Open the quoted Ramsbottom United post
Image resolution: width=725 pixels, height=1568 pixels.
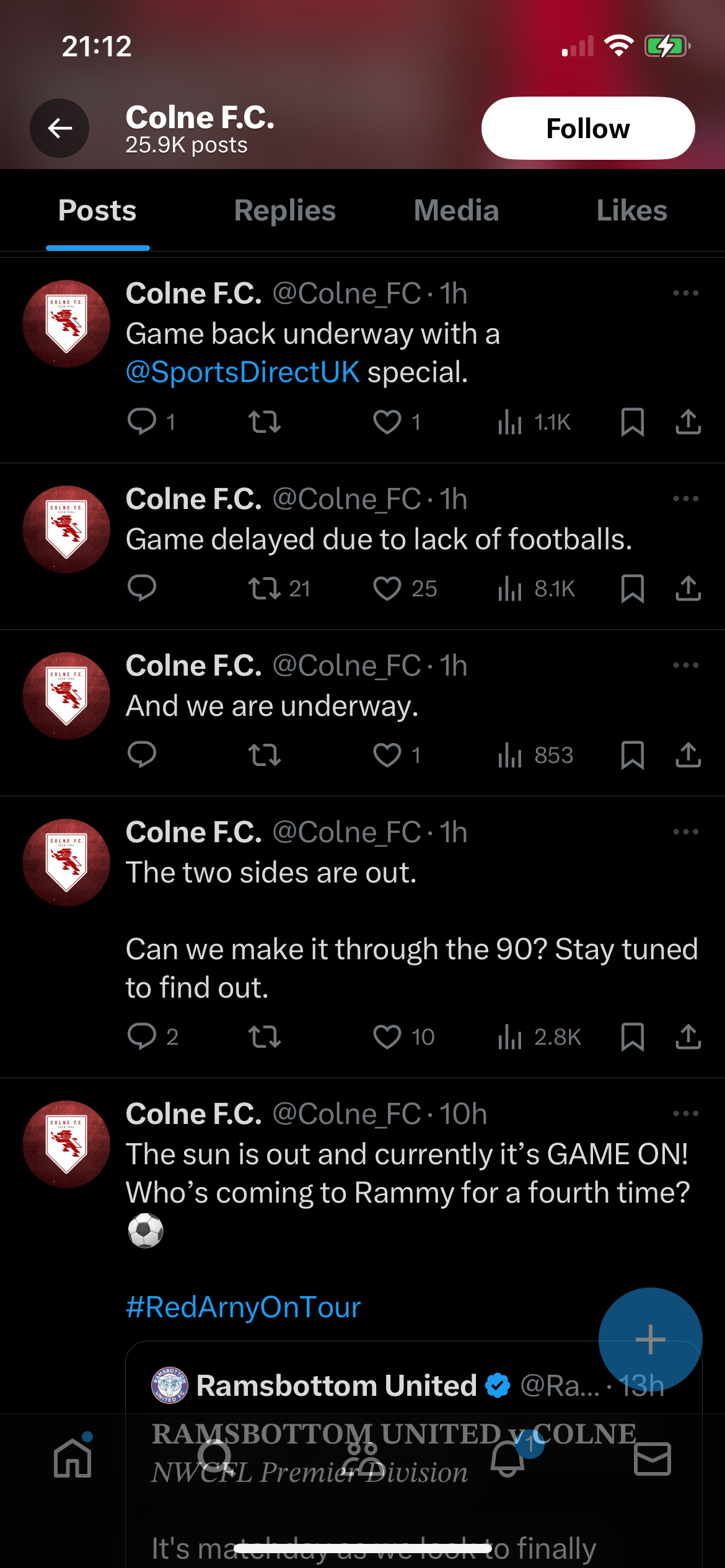372,1499
